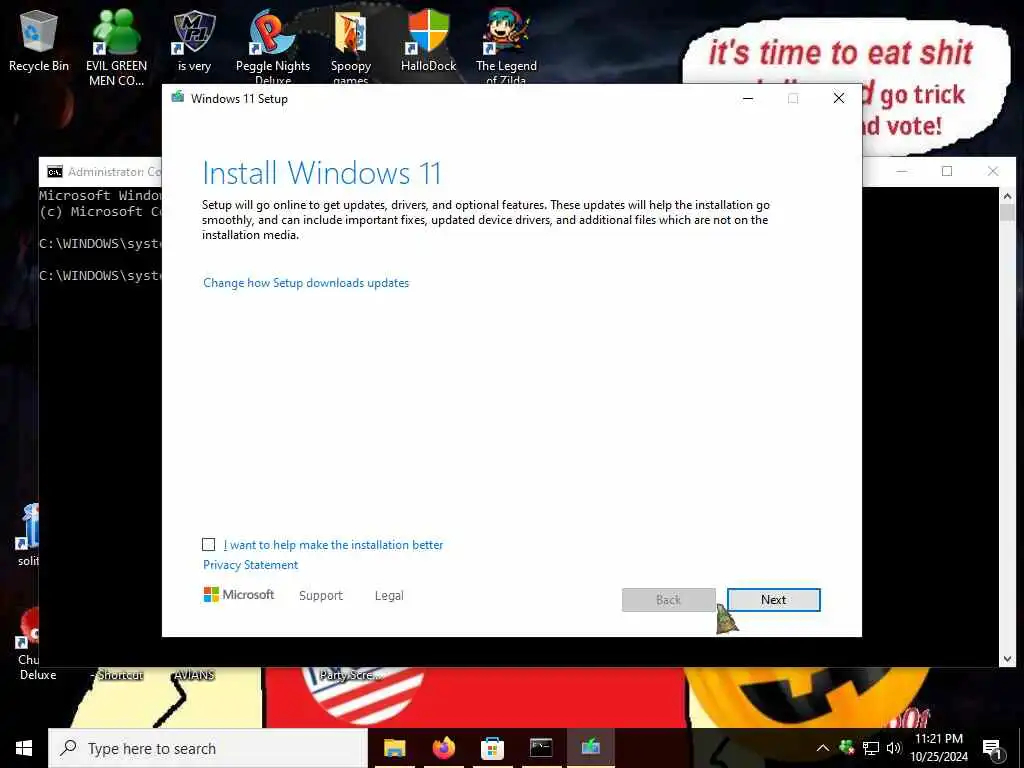Click the Command Prompt title bar icon
This screenshot has height=768, width=1024.
coord(55,172)
